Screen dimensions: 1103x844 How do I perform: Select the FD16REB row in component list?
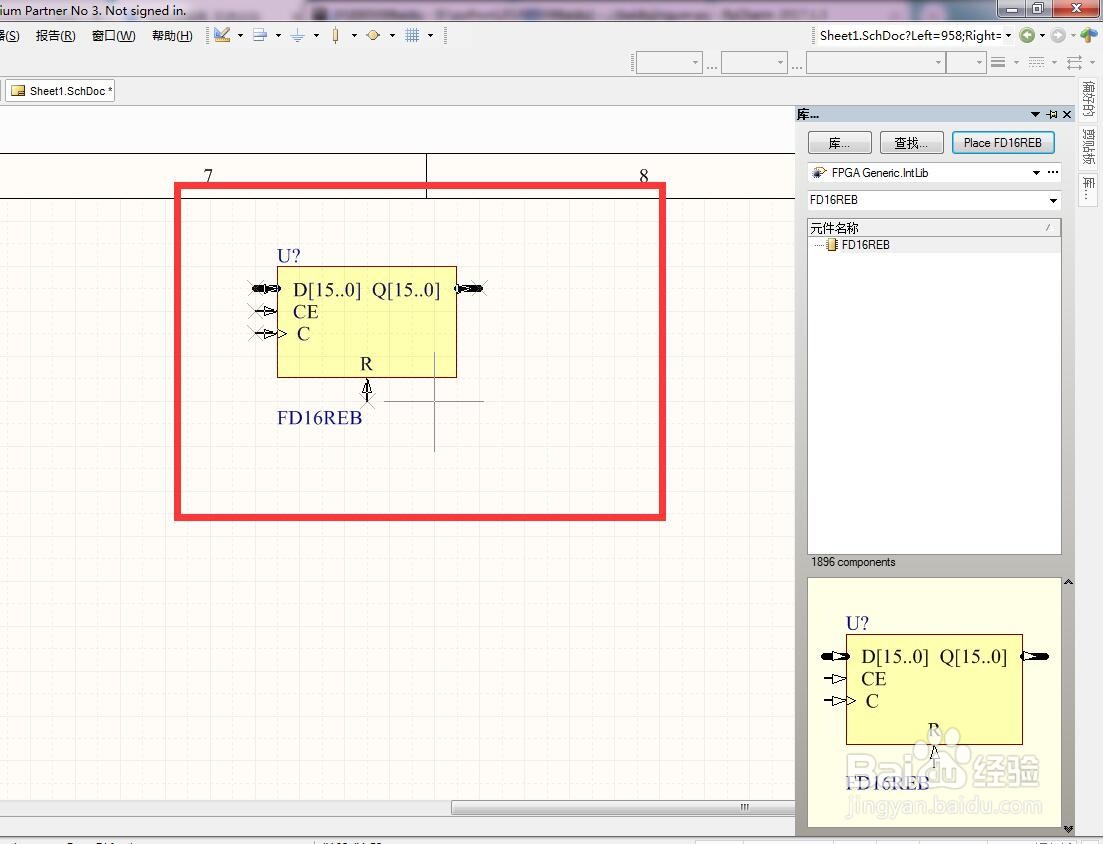click(x=933, y=245)
